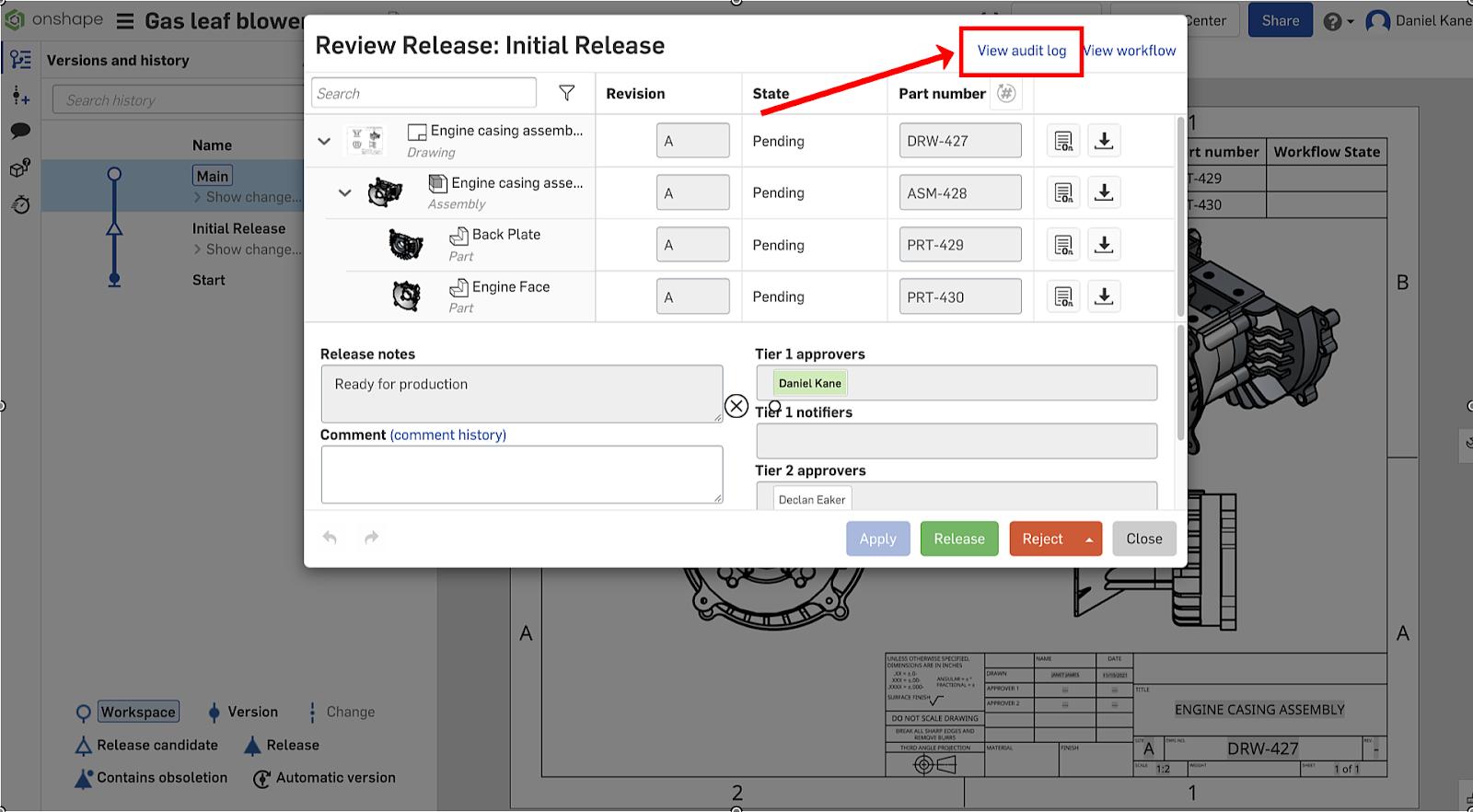The height and width of the screenshot is (812, 1473).
Task: Click the Comment text box
Action: (521, 474)
